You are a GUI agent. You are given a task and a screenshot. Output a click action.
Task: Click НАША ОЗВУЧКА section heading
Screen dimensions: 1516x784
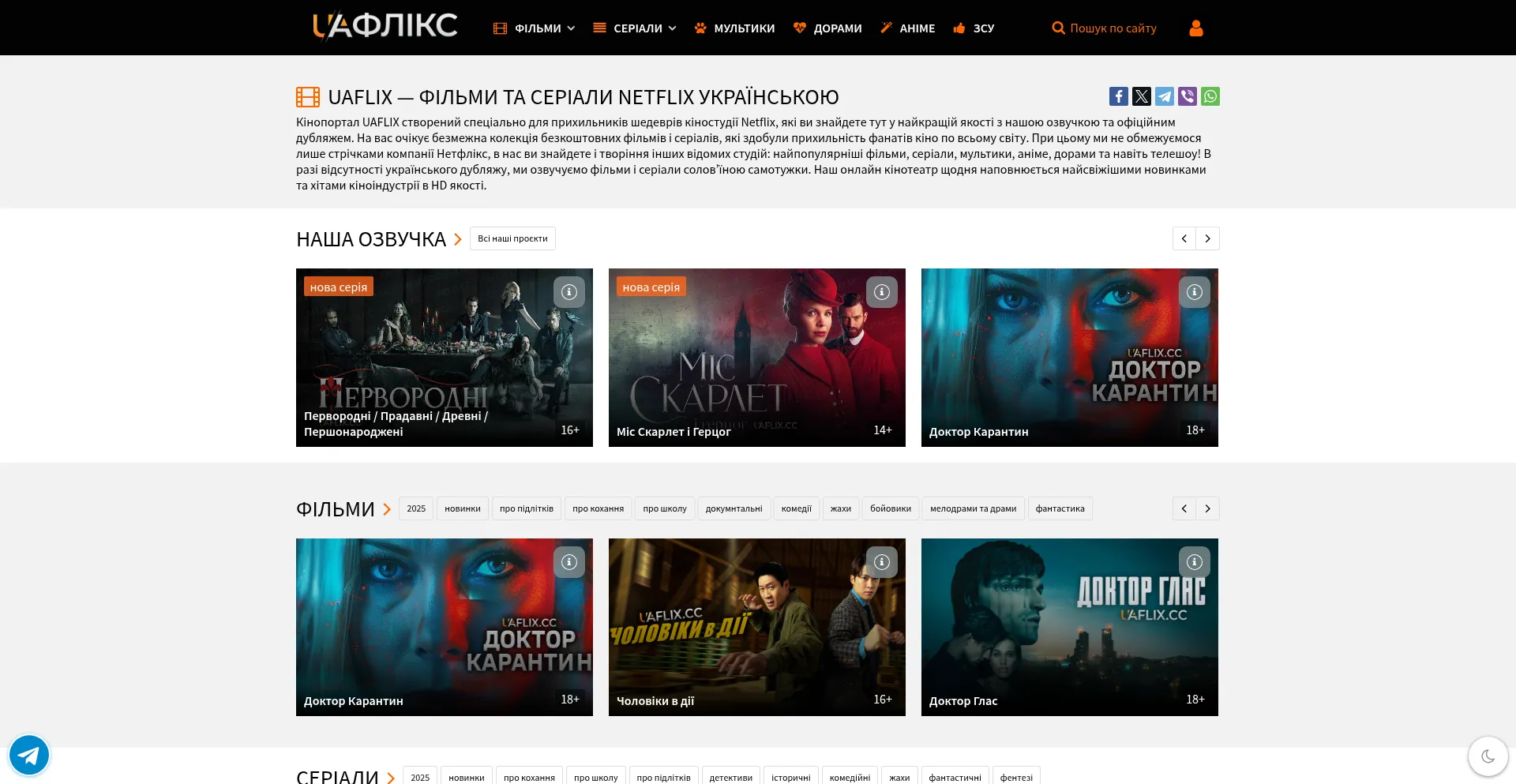click(x=371, y=239)
